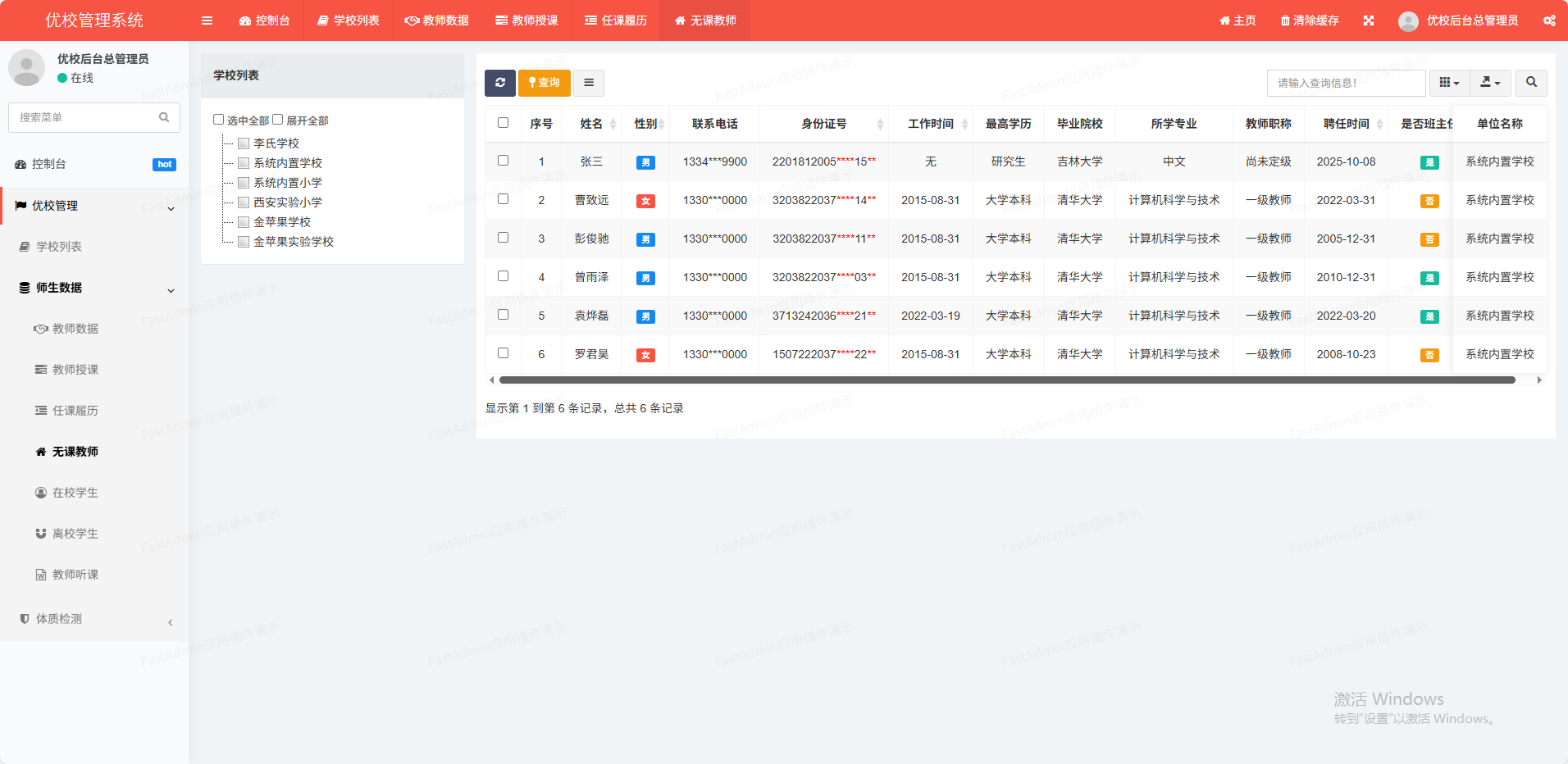
Task: Click the 主页 home icon
Action: [x=1224, y=20]
